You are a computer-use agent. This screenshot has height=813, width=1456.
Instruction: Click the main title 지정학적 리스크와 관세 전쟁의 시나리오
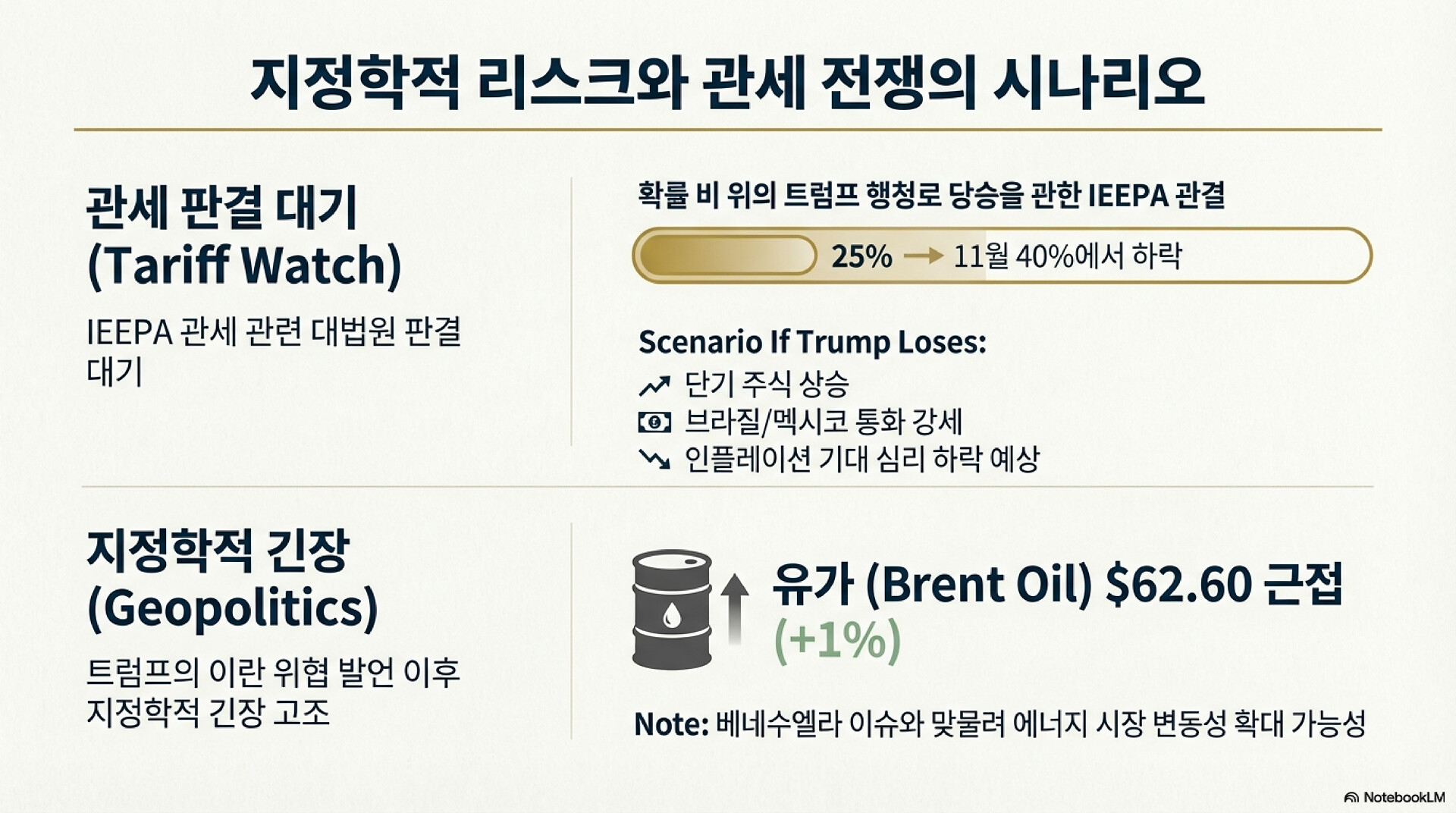coord(726,81)
